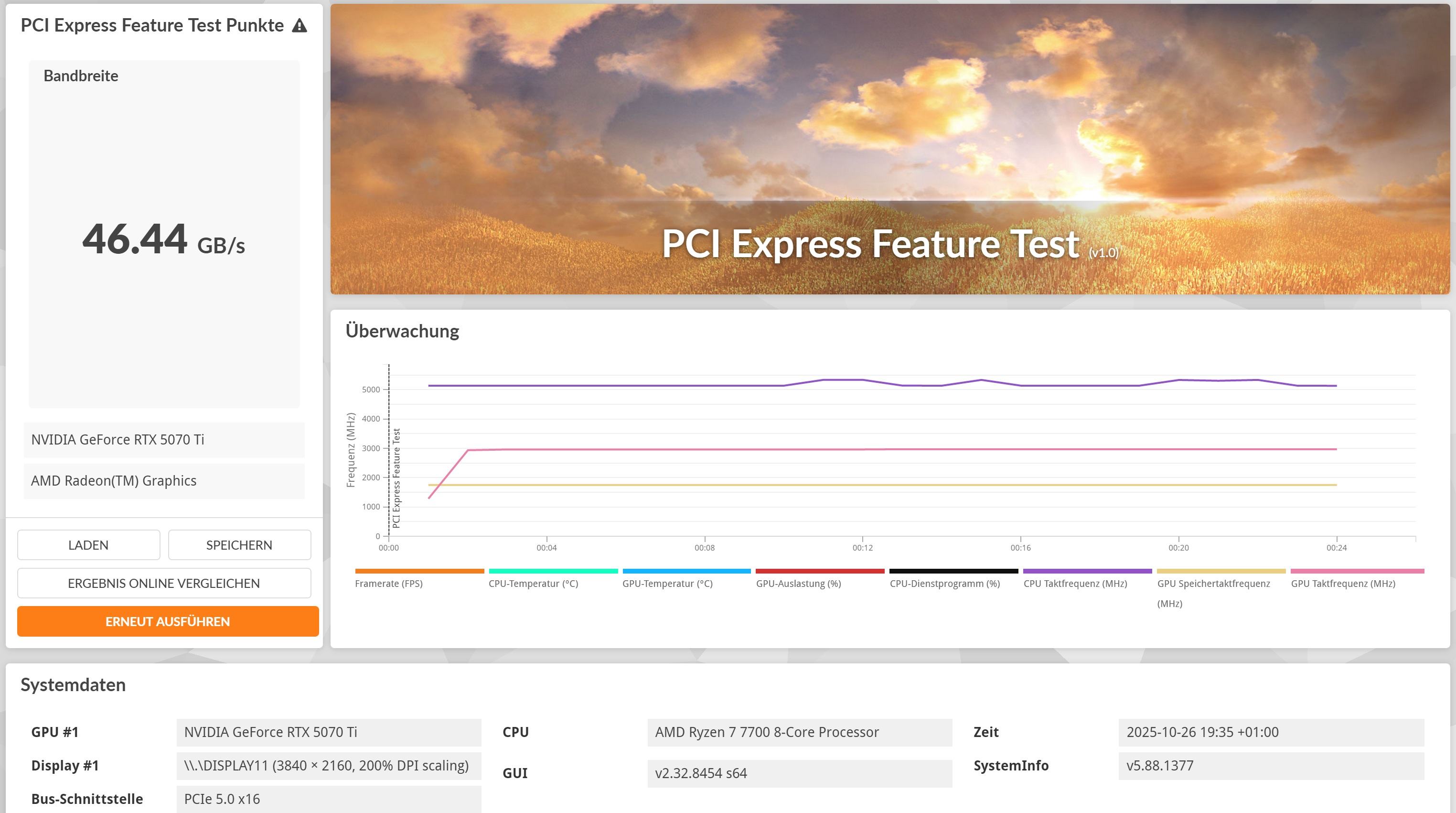
Task: Click the PCIe 5.0 x16 bus field
Action: pyautogui.click(x=328, y=799)
